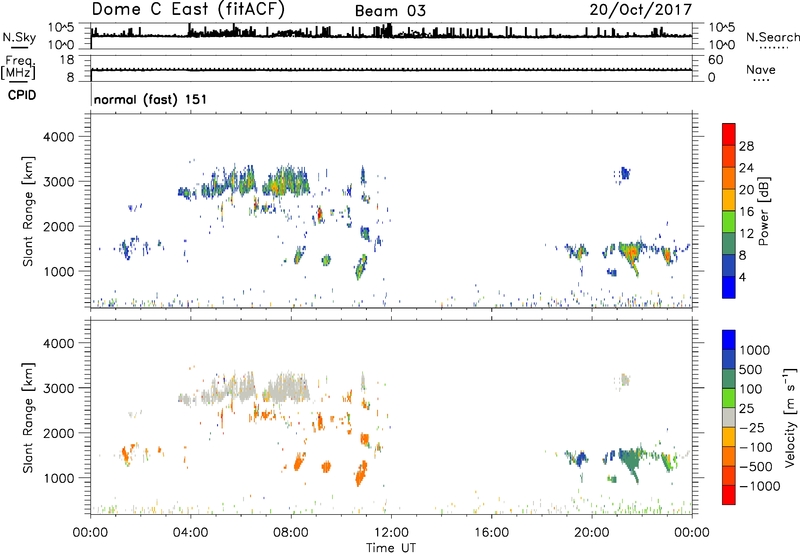This screenshot has width=800, height=554.
Task: Click the 'Beam 03' label
Action: [x=390, y=11]
